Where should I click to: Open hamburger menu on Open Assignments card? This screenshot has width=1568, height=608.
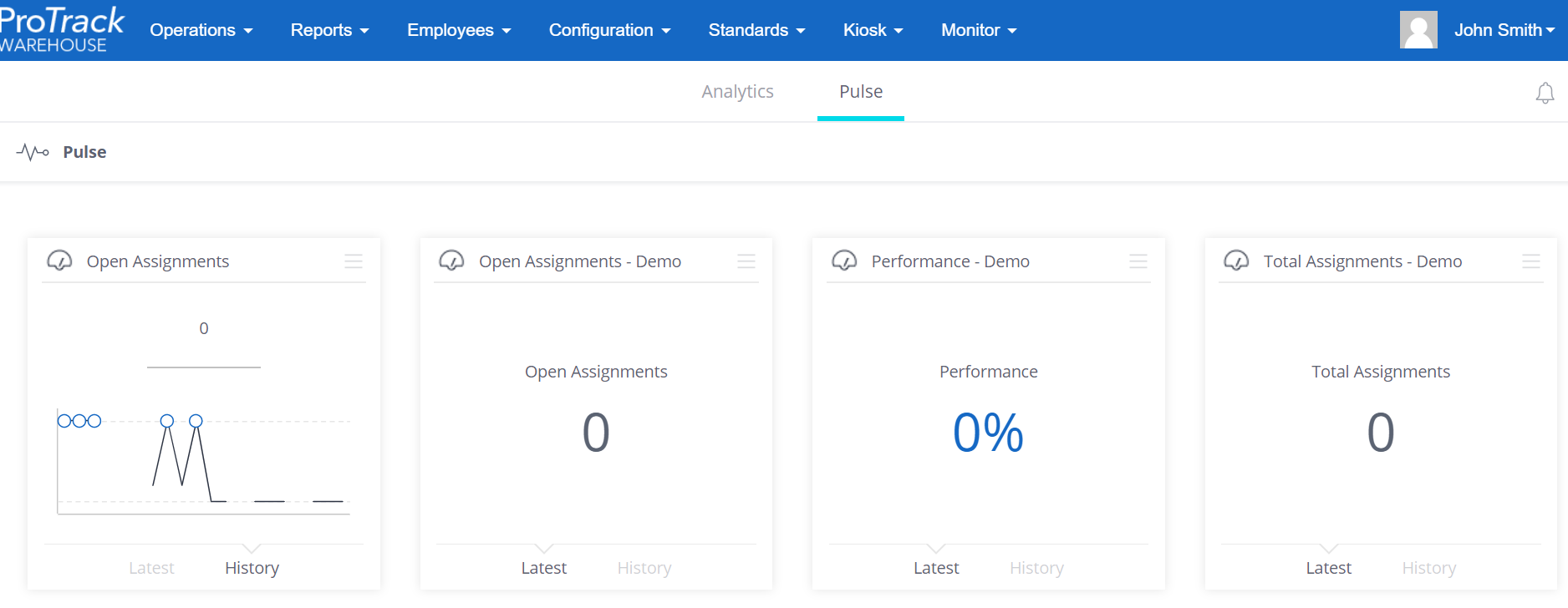point(354,261)
